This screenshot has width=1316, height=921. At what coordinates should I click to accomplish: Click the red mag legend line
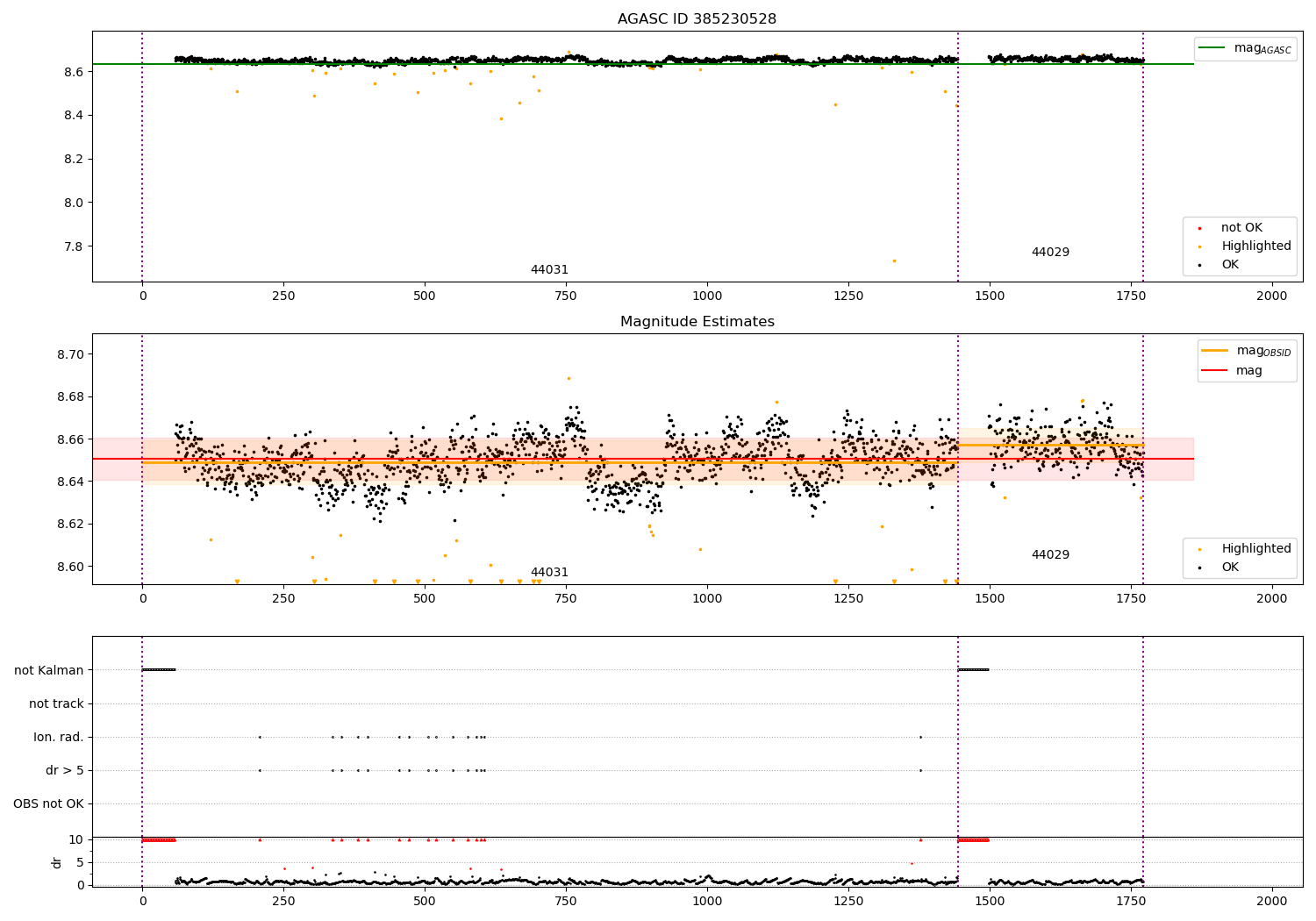click(1215, 371)
